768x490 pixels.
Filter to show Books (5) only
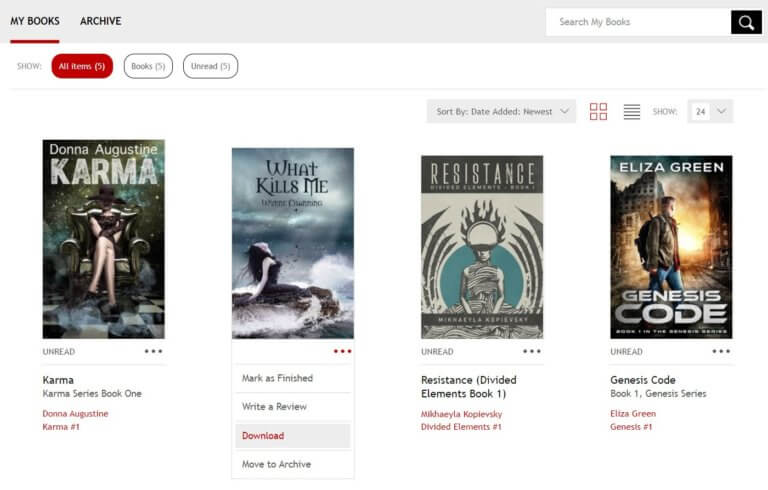pos(148,66)
